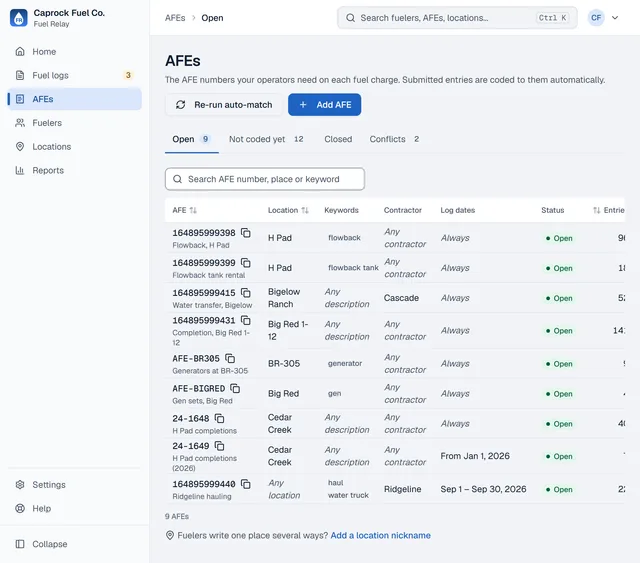The height and width of the screenshot is (563, 640).
Task: Sort by the Entries column
Action: tap(609, 210)
